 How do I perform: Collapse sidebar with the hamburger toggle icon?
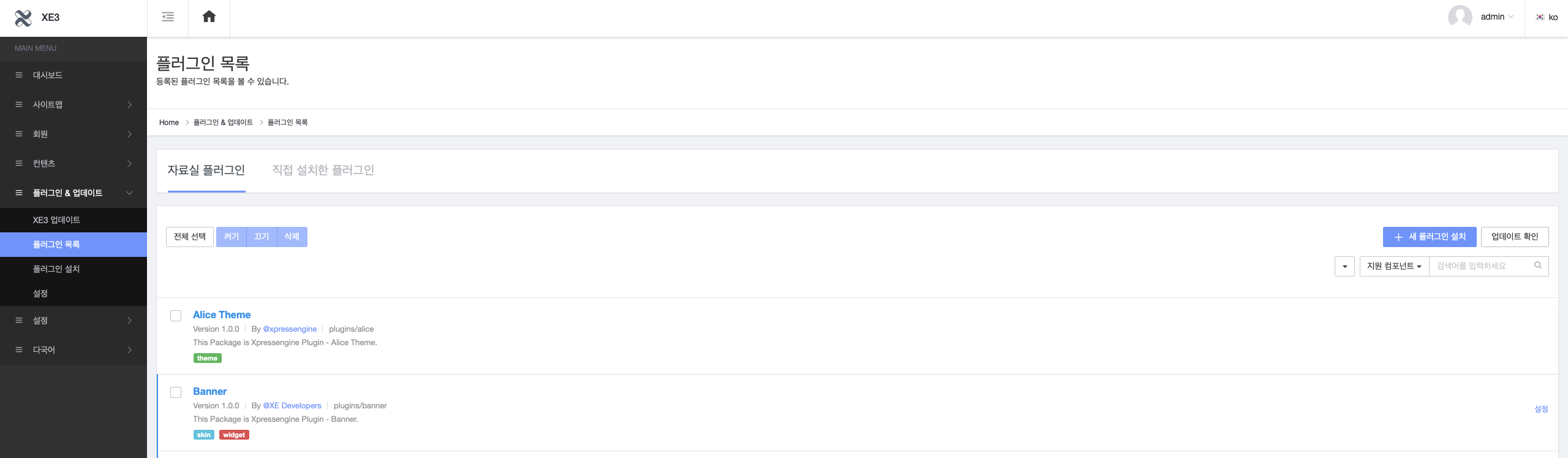(x=168, y=17)
